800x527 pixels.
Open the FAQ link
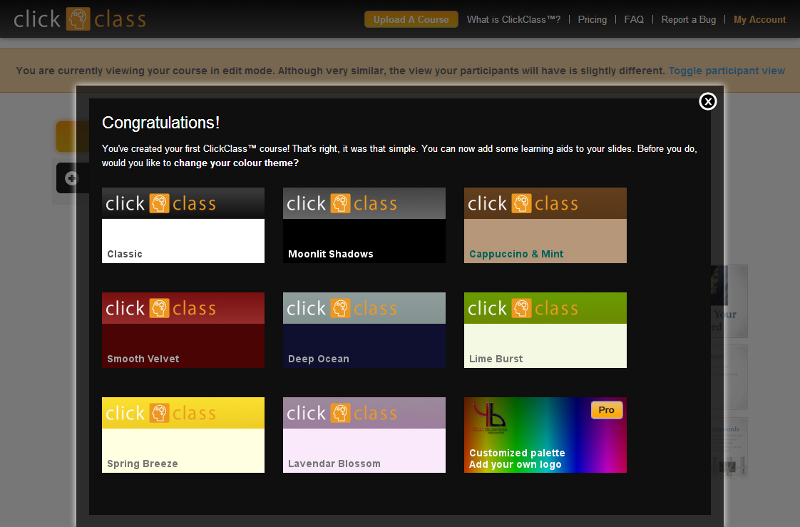click(634, 19)
